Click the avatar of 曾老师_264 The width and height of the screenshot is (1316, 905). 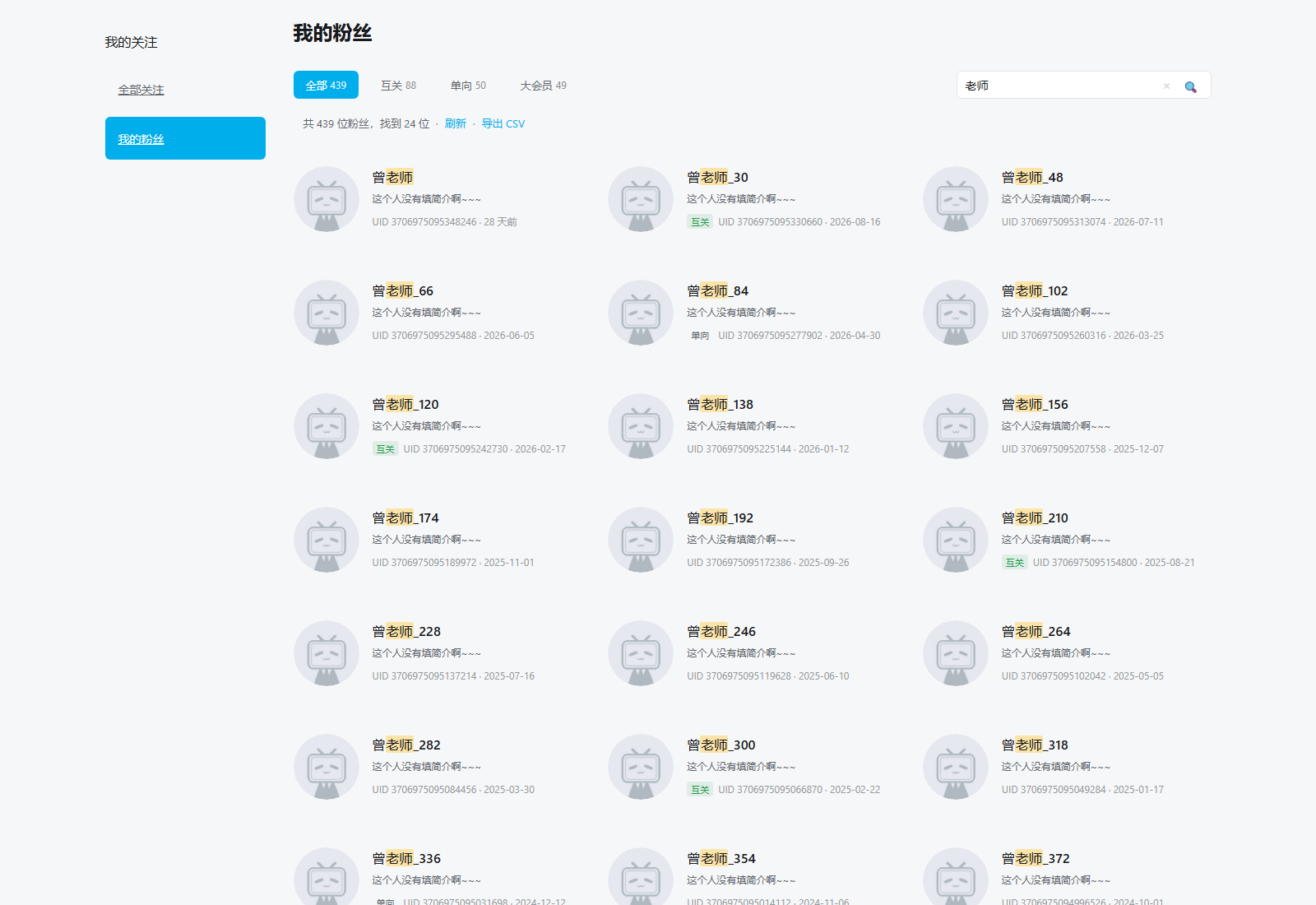(956, 653)
